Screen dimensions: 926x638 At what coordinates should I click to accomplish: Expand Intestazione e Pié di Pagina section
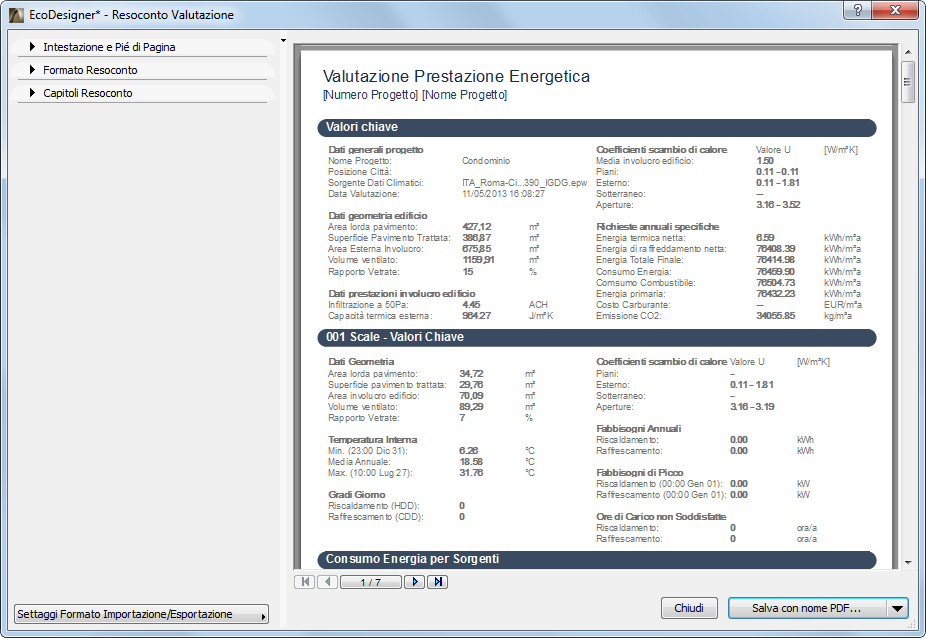[142, 47]
